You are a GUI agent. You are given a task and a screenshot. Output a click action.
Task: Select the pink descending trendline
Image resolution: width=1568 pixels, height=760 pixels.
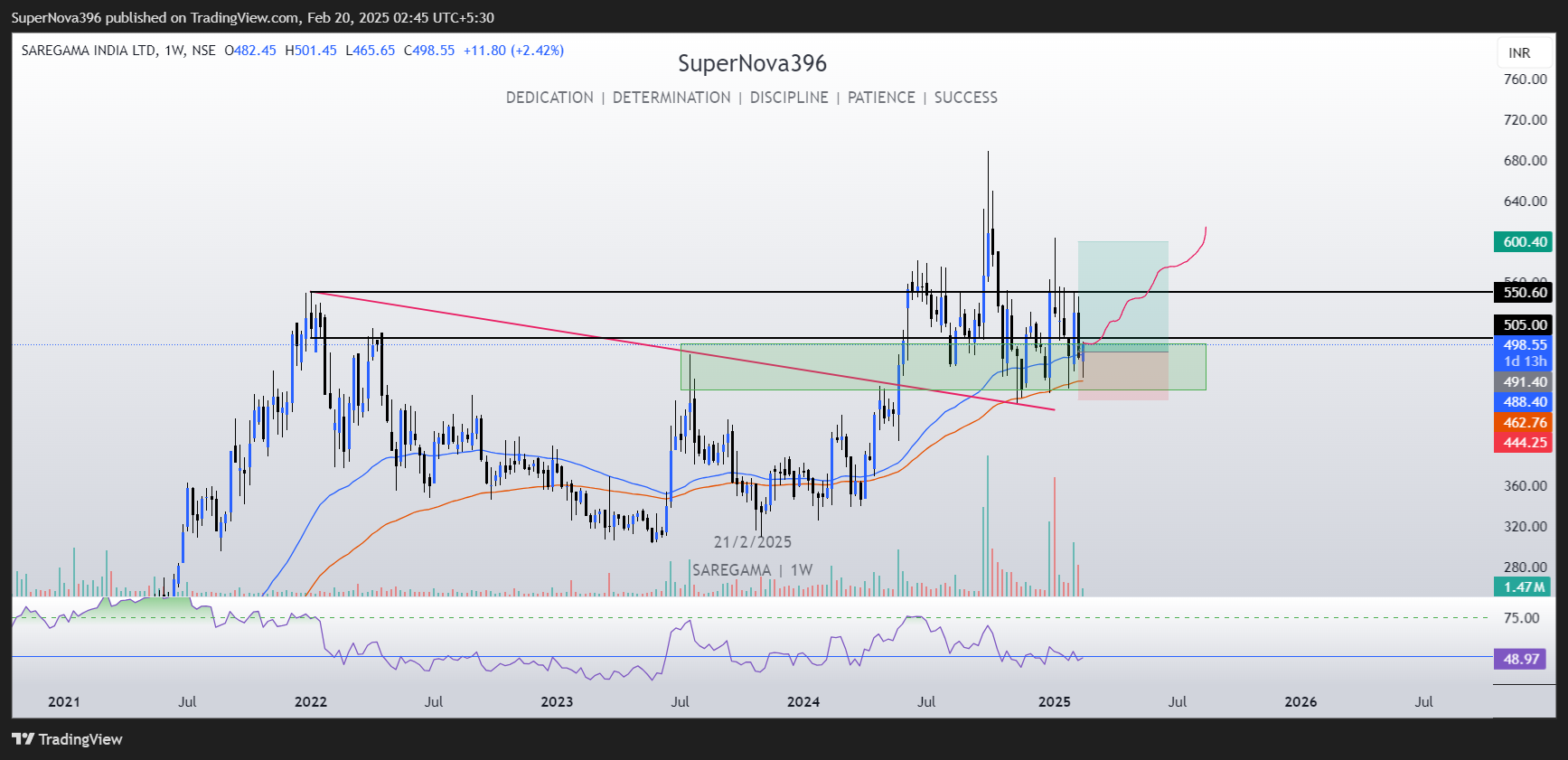click(682, 351)
